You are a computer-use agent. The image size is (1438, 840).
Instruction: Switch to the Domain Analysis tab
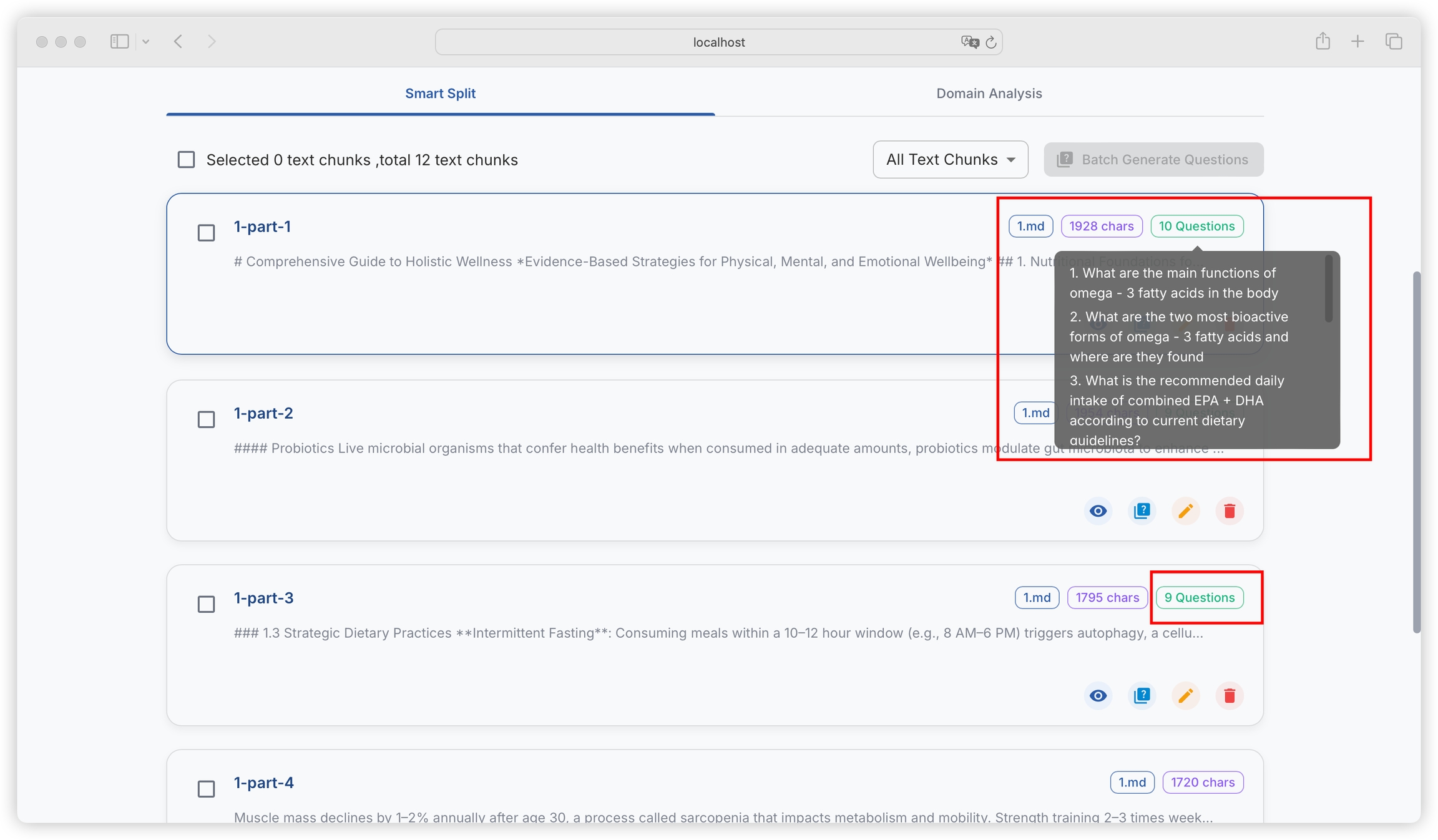click(x=989, y=94)
